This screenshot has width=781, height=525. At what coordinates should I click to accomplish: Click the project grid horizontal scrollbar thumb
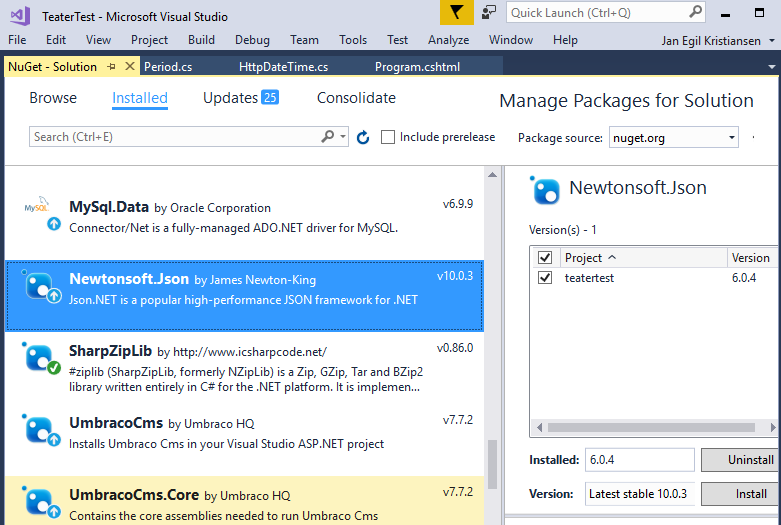coord(651,427)
